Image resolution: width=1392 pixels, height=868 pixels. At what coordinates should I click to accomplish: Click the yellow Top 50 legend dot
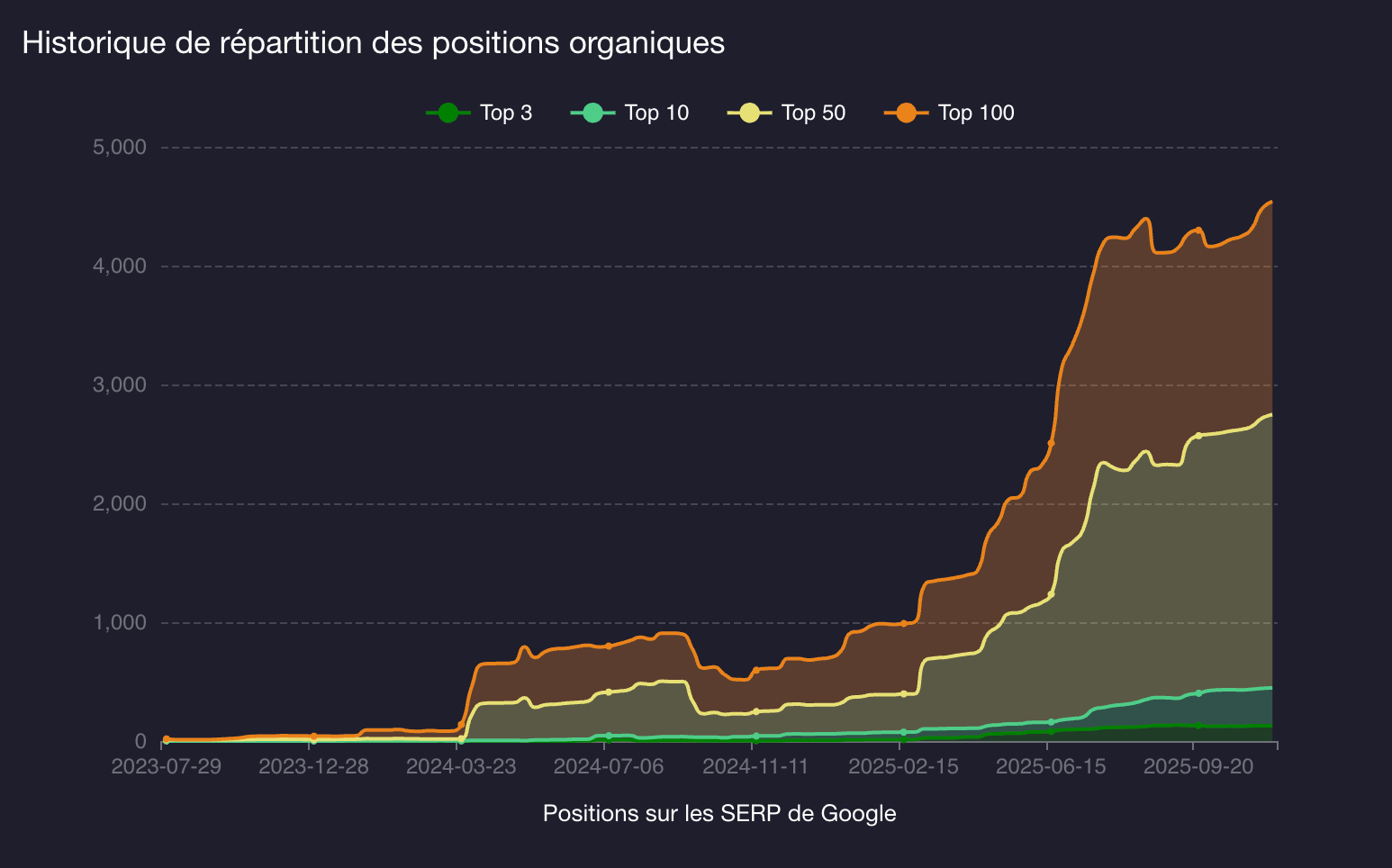pos(747,112)
